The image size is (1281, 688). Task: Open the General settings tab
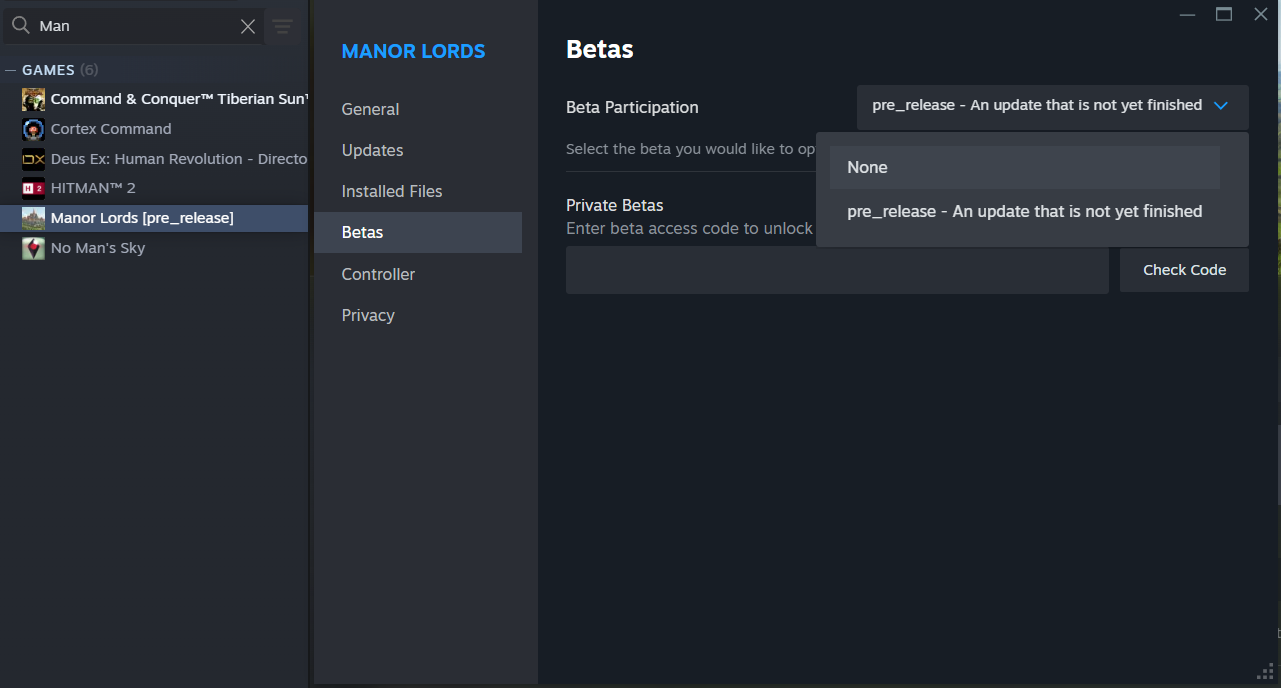(370, 109)
